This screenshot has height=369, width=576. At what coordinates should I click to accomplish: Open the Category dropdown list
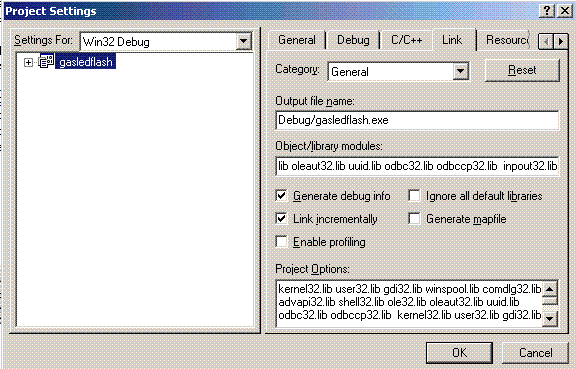pos(461,71)
